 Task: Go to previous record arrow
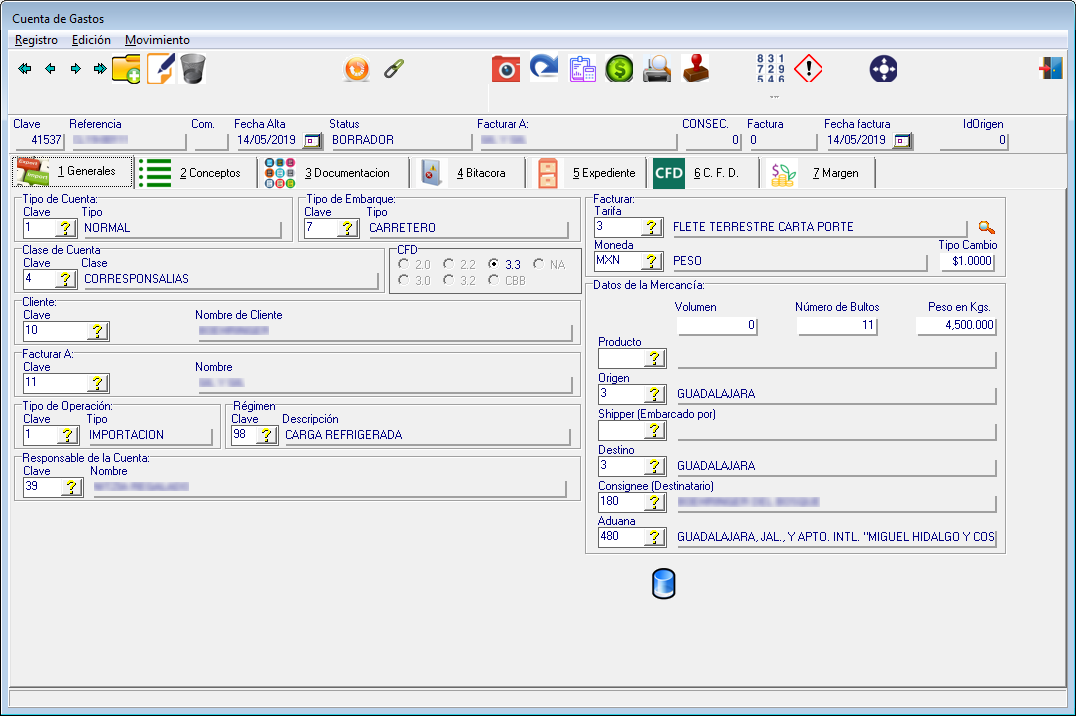click(x=50, y=69)
